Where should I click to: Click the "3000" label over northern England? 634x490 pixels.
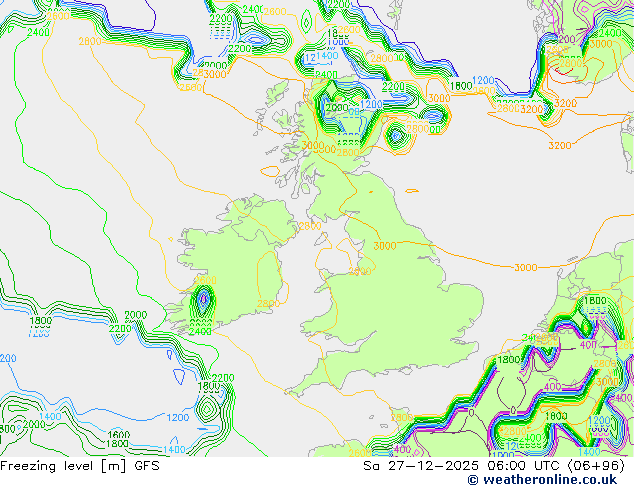click(x=385, y=245)
